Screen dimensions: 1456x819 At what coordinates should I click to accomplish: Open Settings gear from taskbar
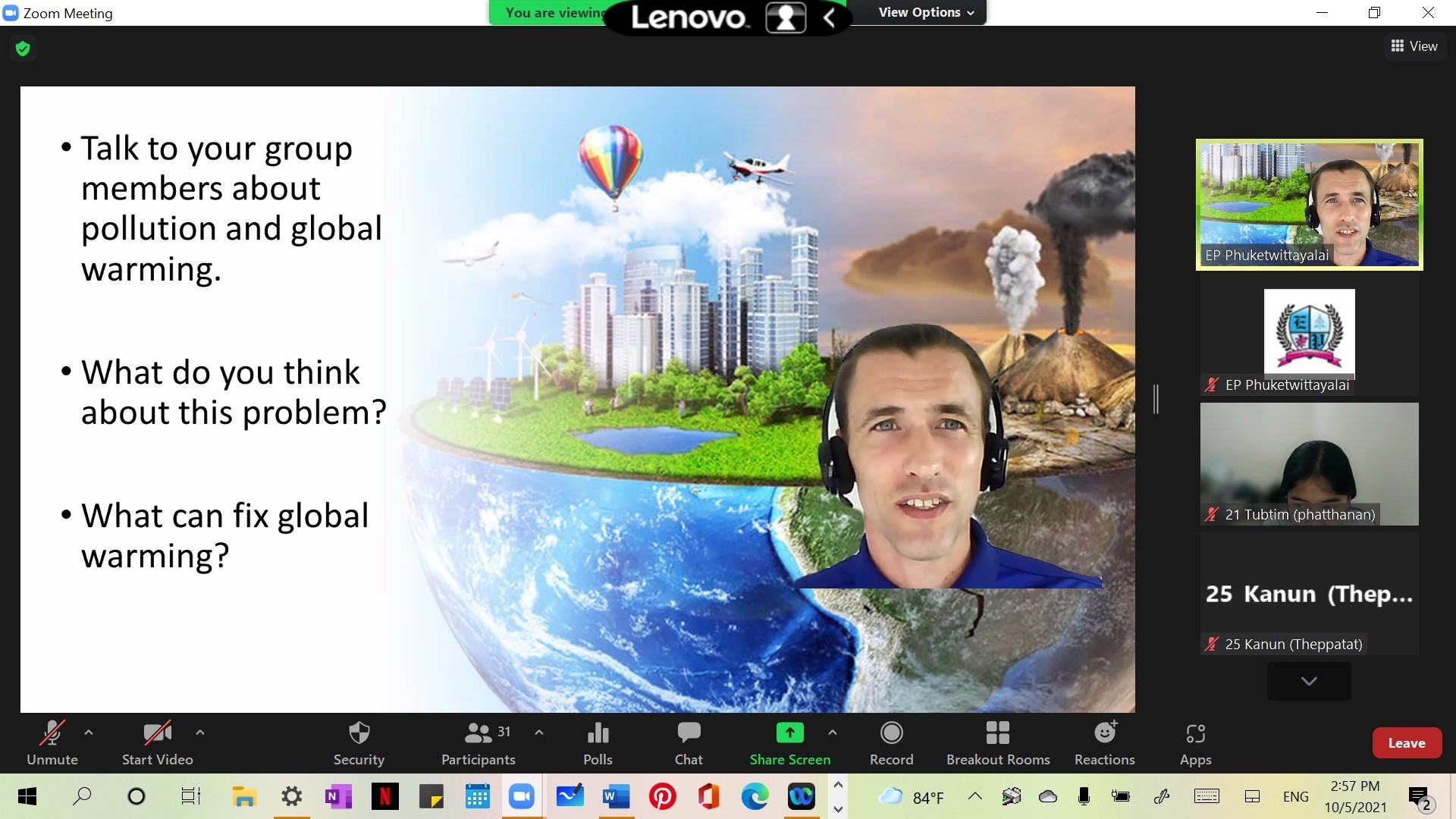coord(291,796)
